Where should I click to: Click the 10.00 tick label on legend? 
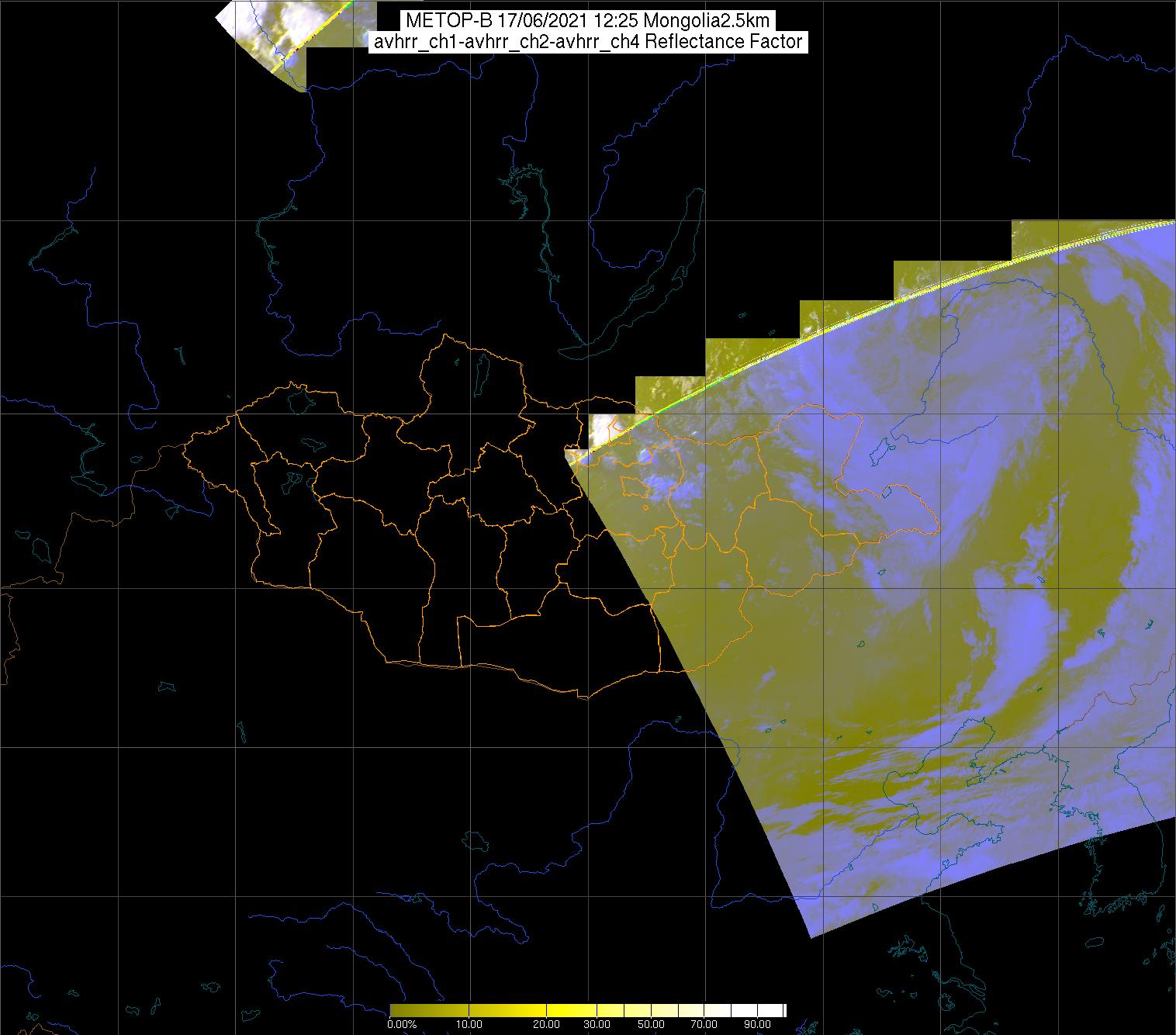point(470,1025)
